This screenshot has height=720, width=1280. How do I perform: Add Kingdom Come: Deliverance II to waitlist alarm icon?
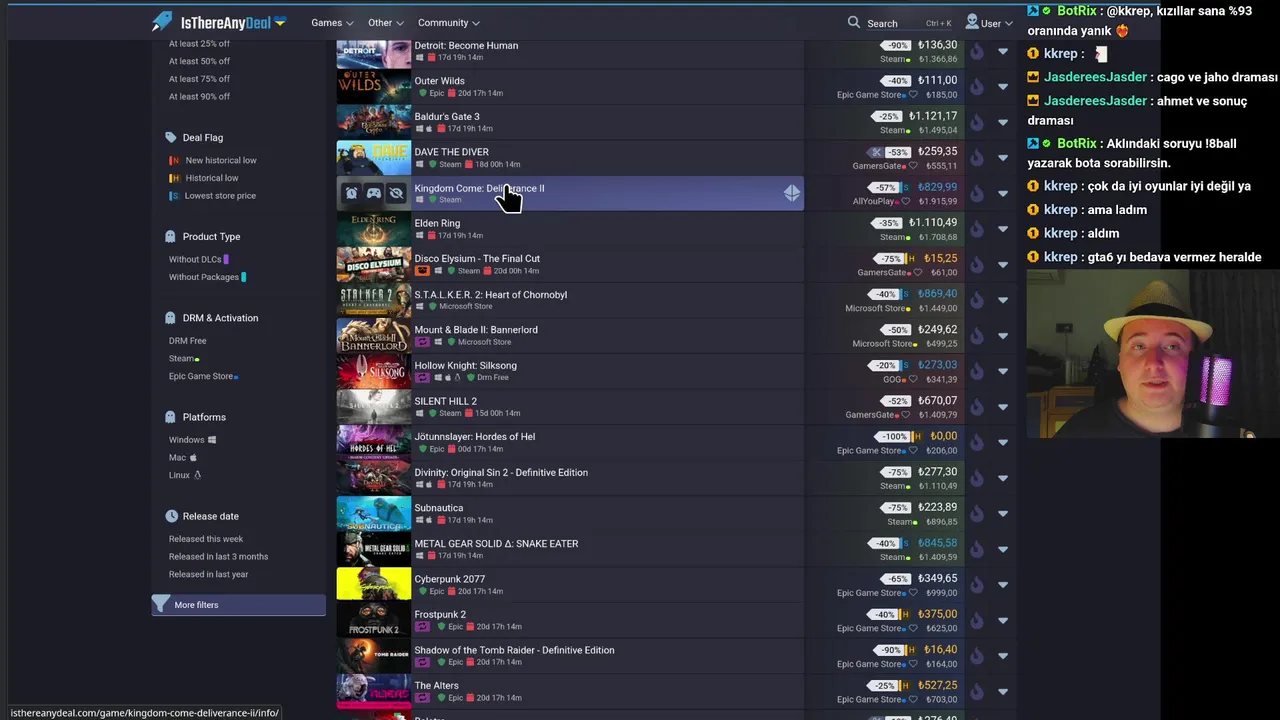pyautogui.click(x=351, y=193)
